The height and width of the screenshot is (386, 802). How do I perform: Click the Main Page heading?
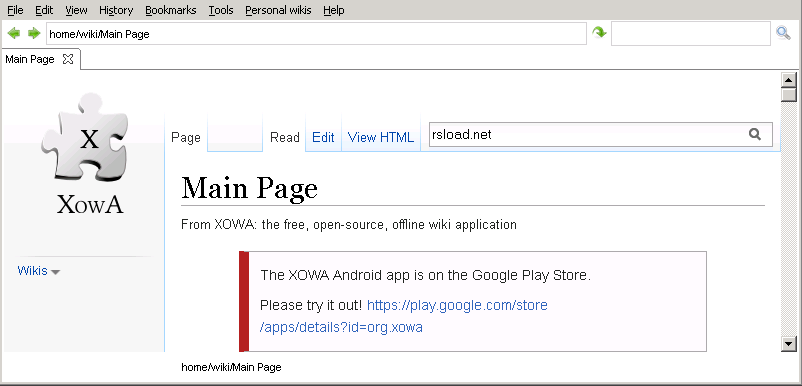click(250, 188)
